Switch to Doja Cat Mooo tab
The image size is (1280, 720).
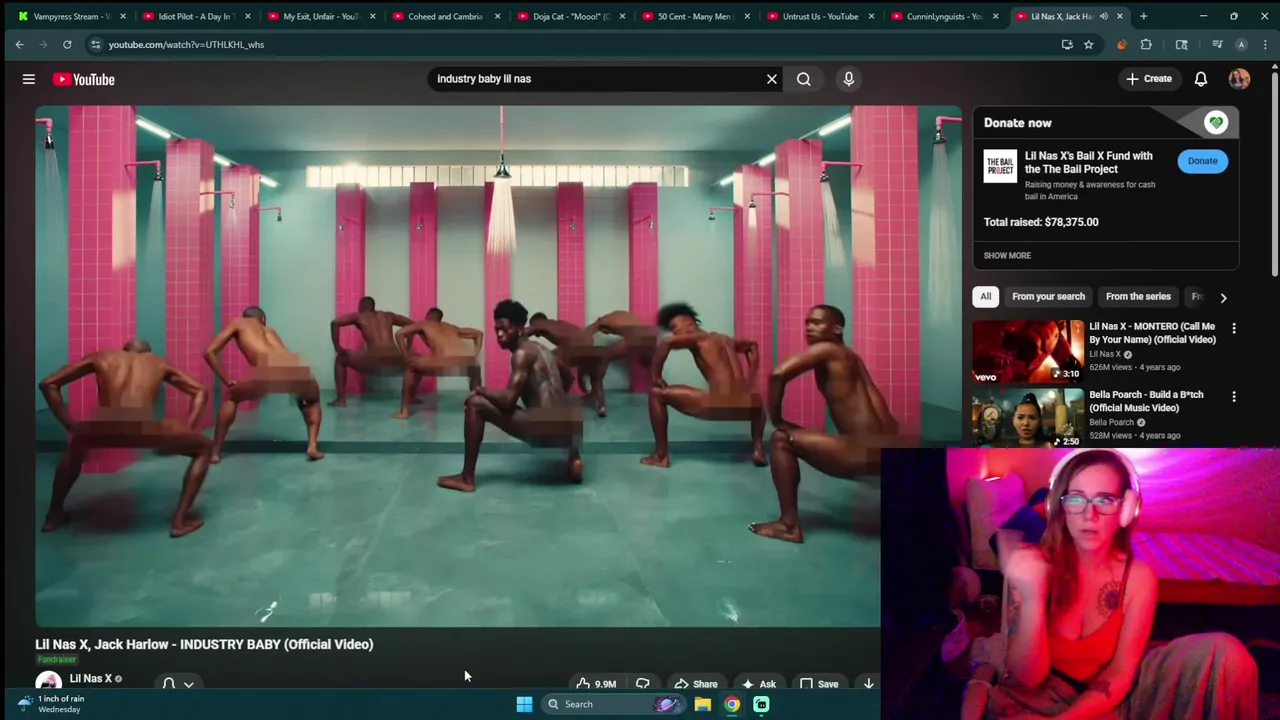click(x=570, y=16)
